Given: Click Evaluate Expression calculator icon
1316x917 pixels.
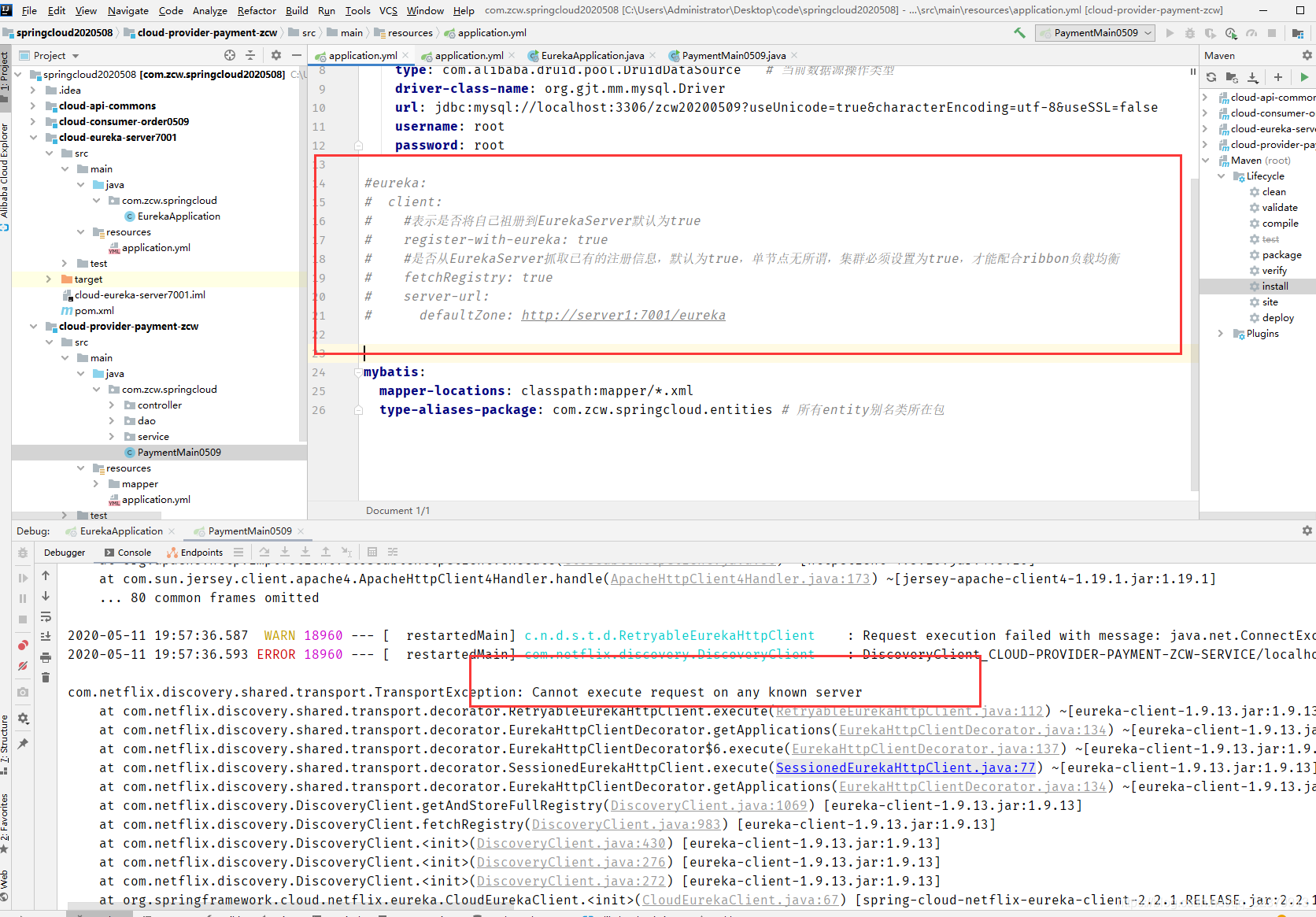Looking at the screenshot, I should tap(372, 552).
